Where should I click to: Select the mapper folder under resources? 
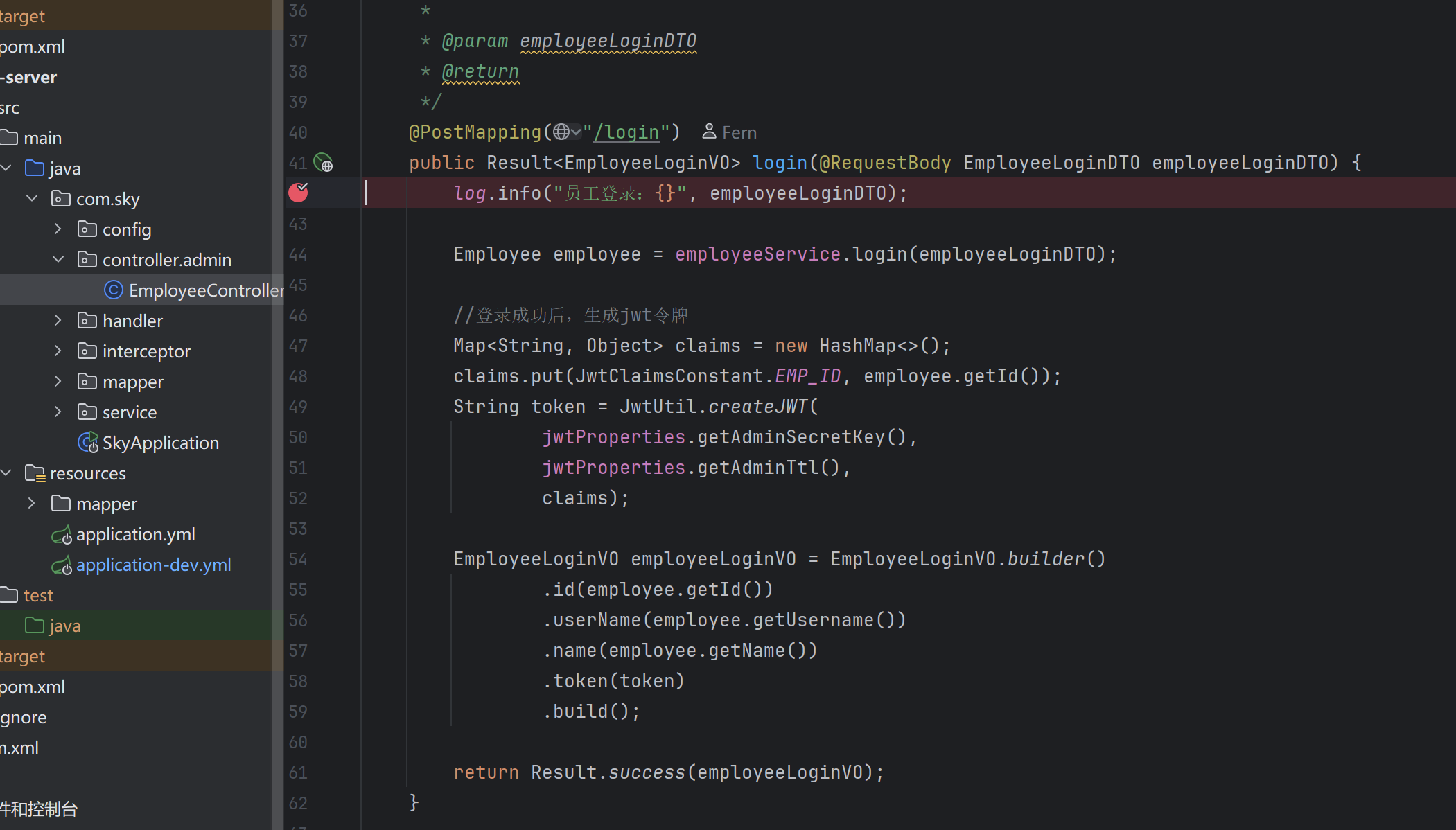point(106,504)
